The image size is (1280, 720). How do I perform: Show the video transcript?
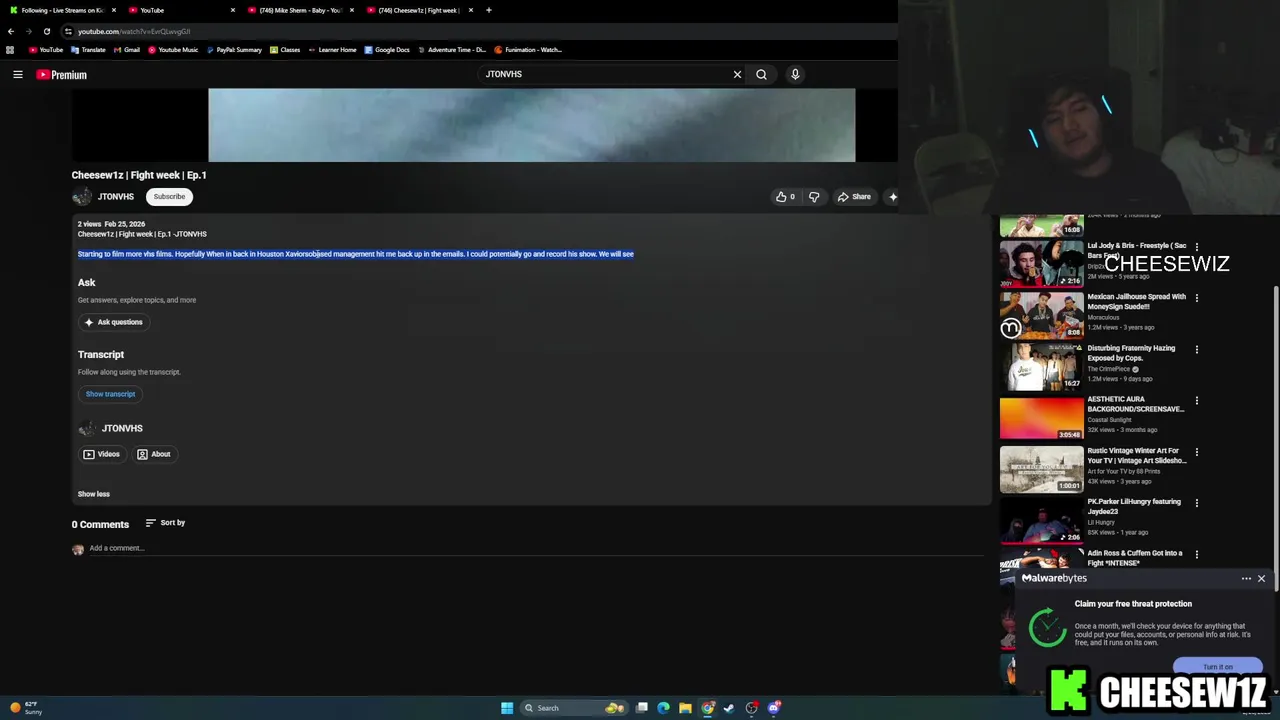tap(110, 394)
